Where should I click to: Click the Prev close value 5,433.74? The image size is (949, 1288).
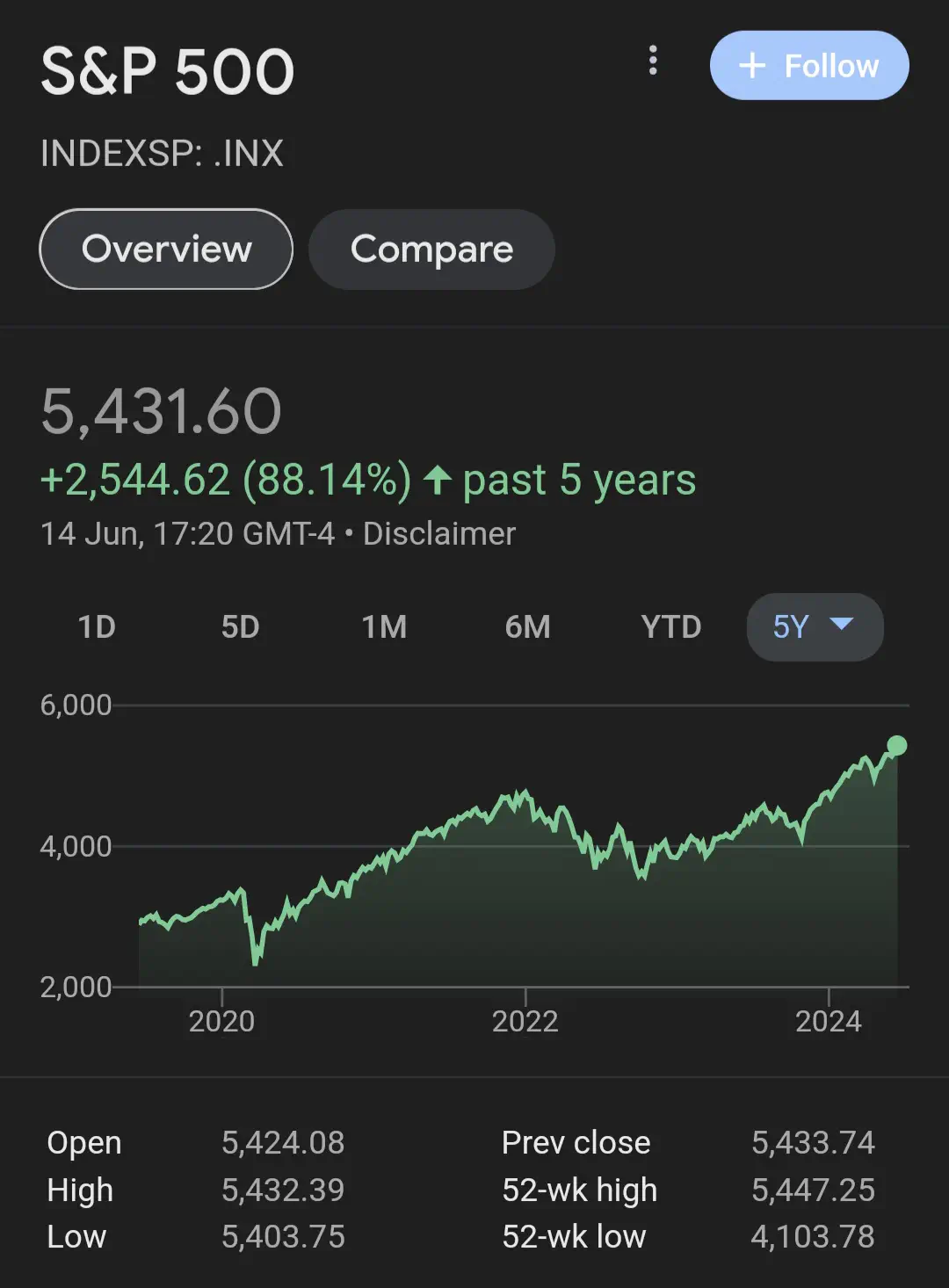(x=813, y=1142)
